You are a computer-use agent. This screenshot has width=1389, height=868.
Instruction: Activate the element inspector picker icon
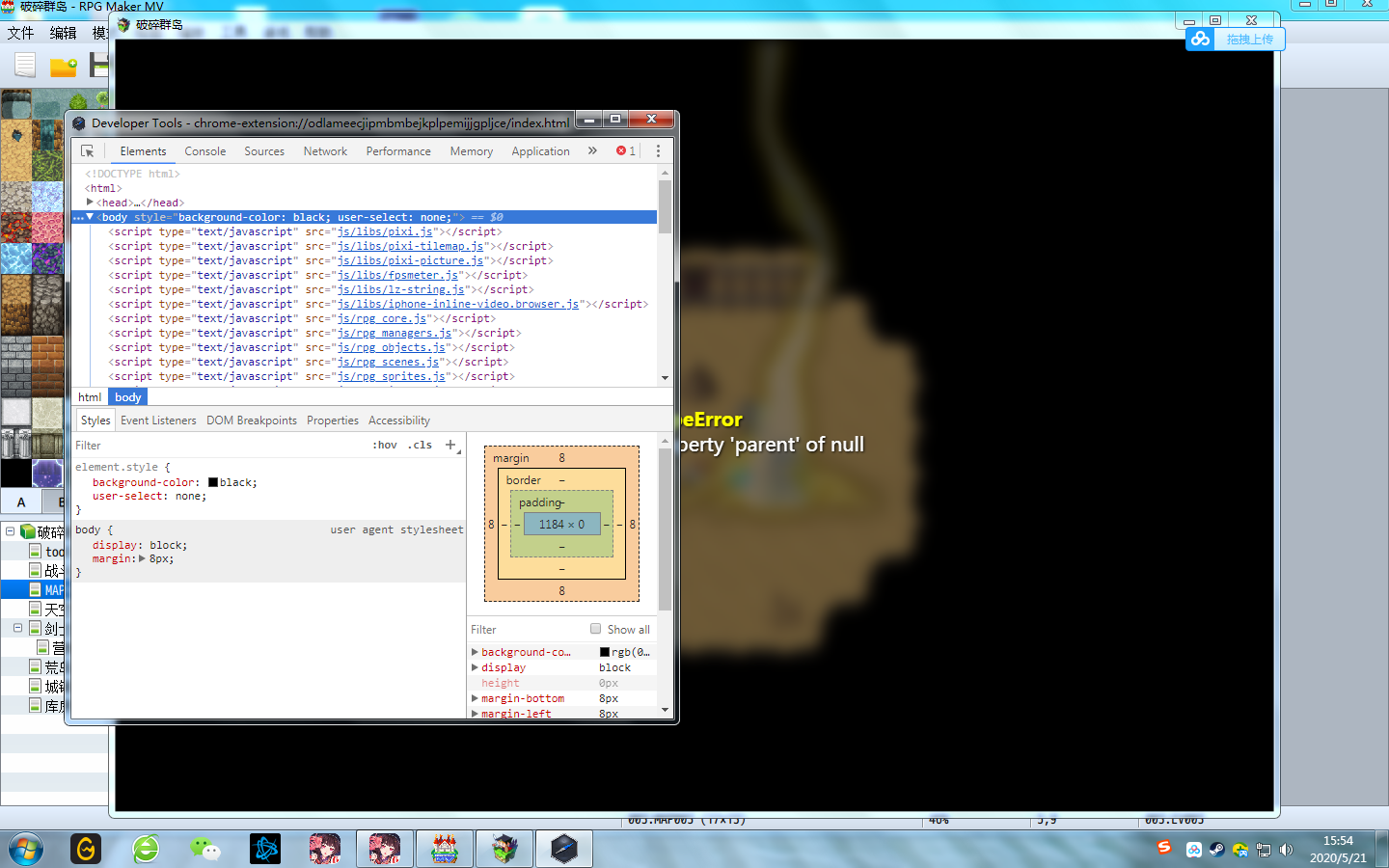(88, 151)
